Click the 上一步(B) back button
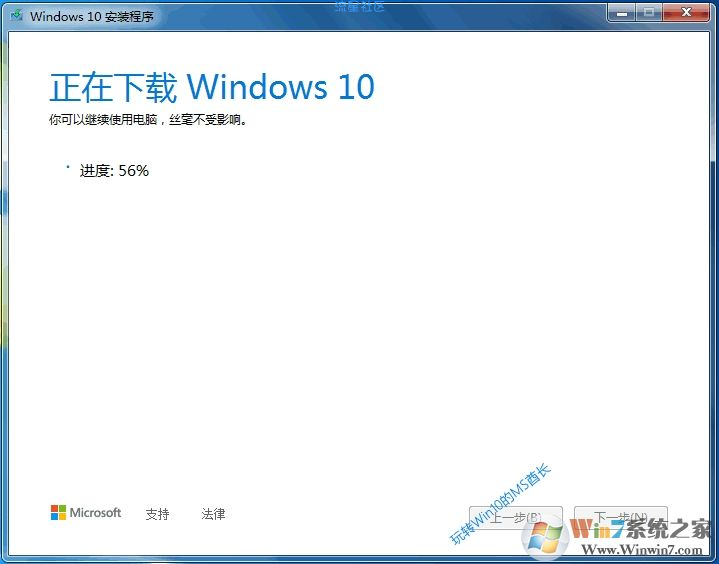This screenshot has width=719, height=564. [x=515, y=518]
